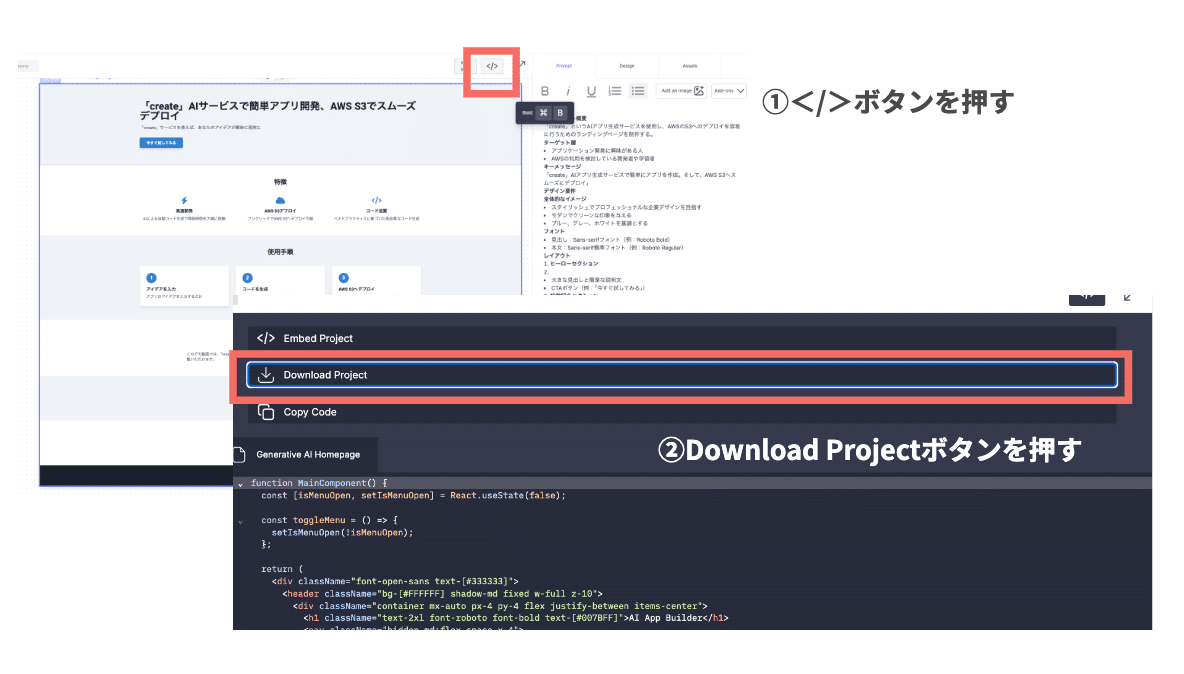The width and height of the screenshot is (1184, 674).
Task: Choose Download Project in the code menu
Action: (x=681, y=375)
